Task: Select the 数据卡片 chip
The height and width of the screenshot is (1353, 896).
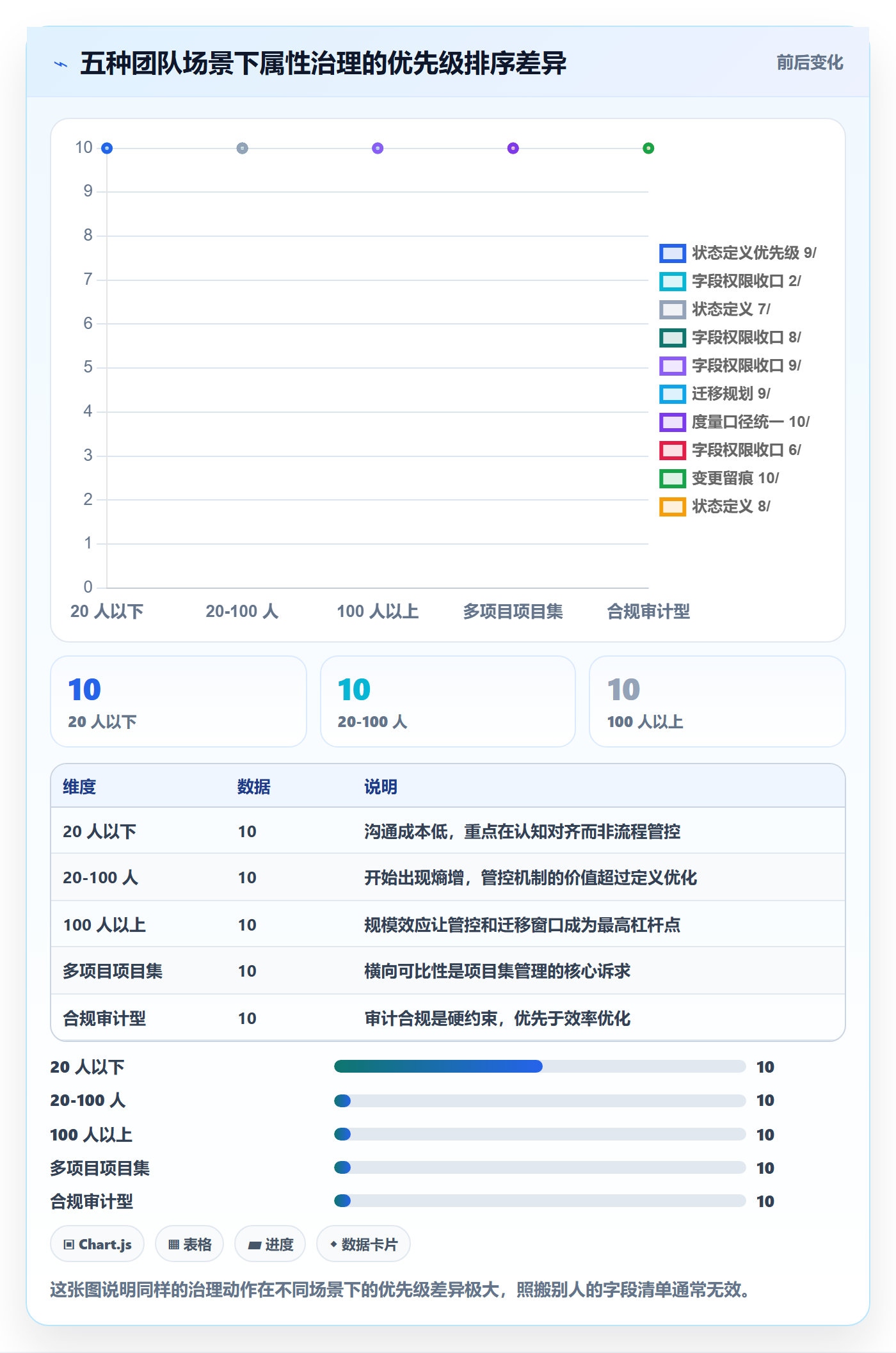Action: 364,1244
